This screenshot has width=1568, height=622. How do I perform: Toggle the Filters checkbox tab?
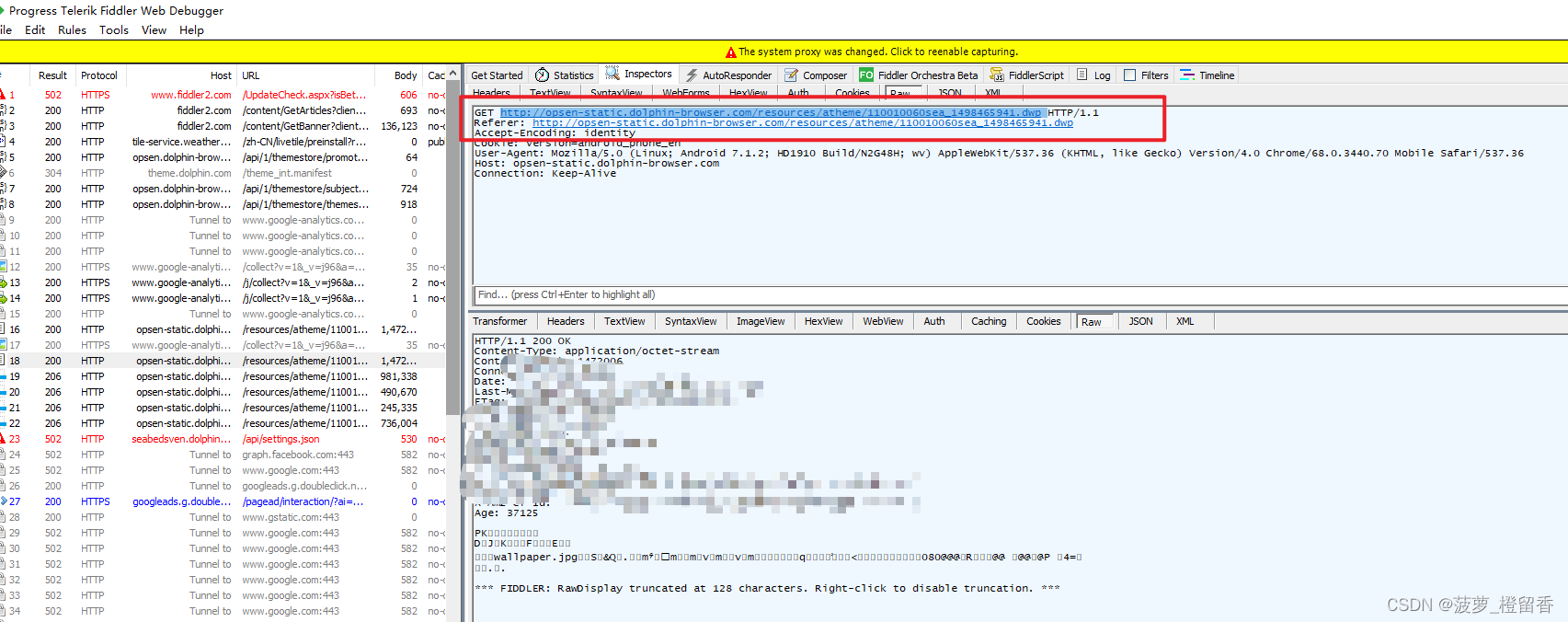click(1146, 75)
